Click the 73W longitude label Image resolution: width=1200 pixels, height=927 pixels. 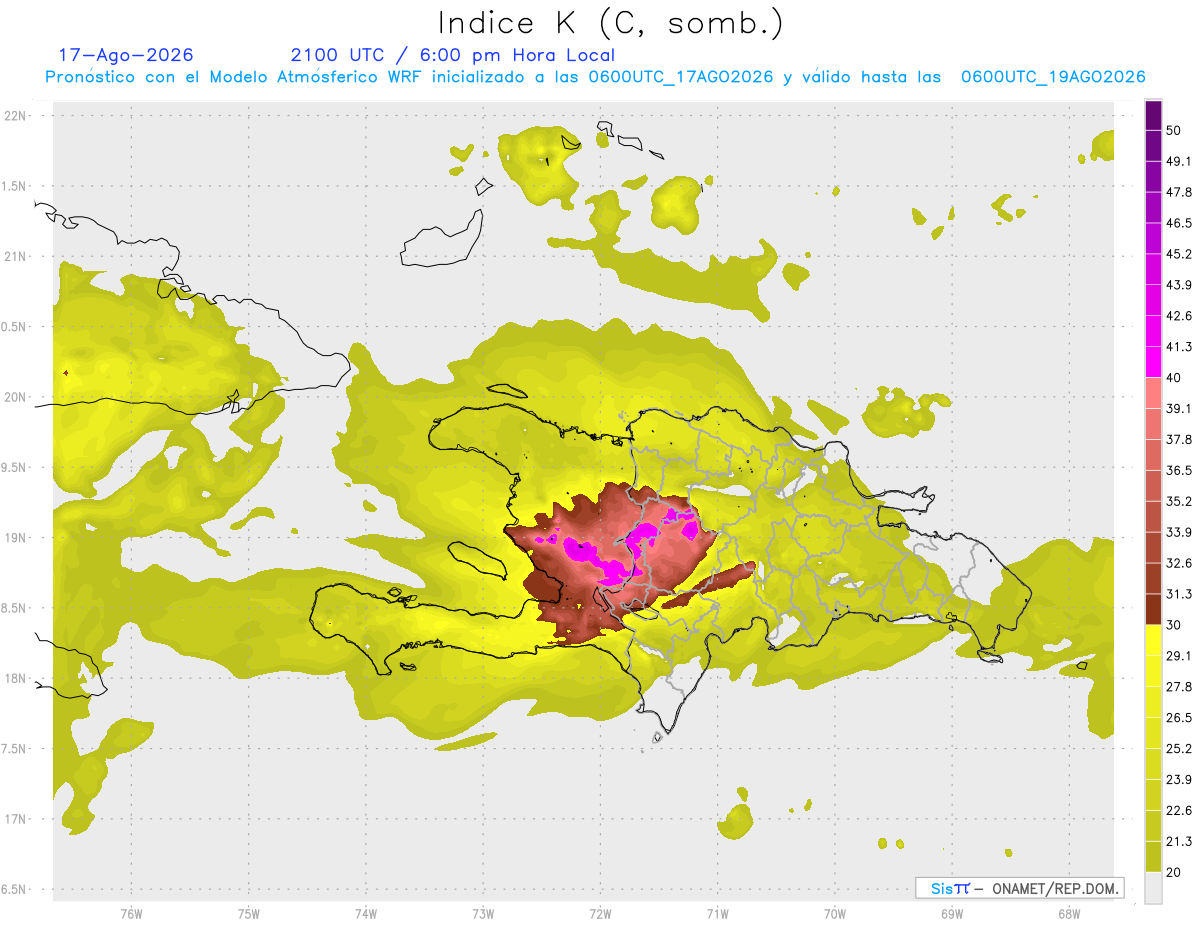483,913
